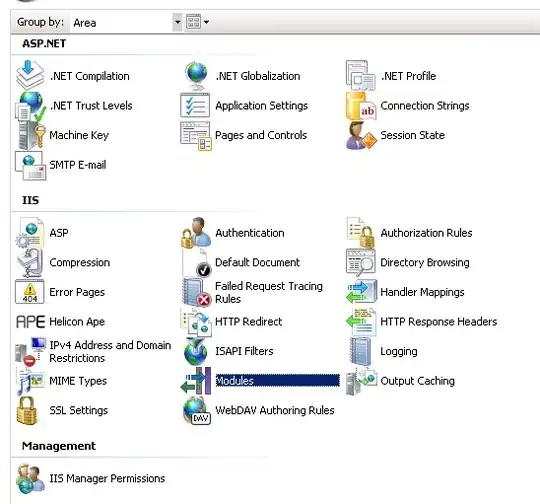Viewport: 540px width, 504px height.
Task: Open the ISAPI Filters icon
Action: 196,351
